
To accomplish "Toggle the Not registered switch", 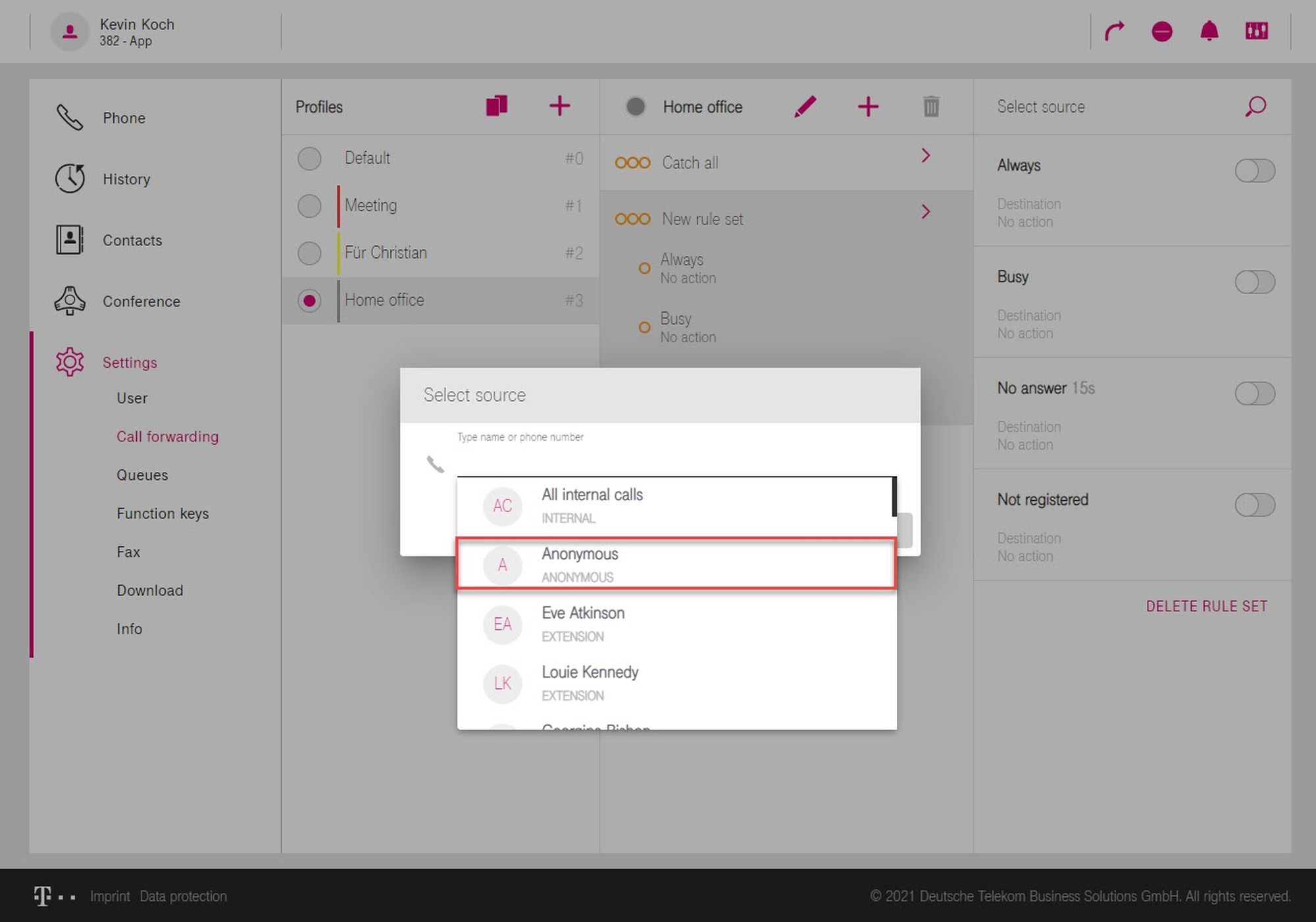I will (x=1254, y=505).
